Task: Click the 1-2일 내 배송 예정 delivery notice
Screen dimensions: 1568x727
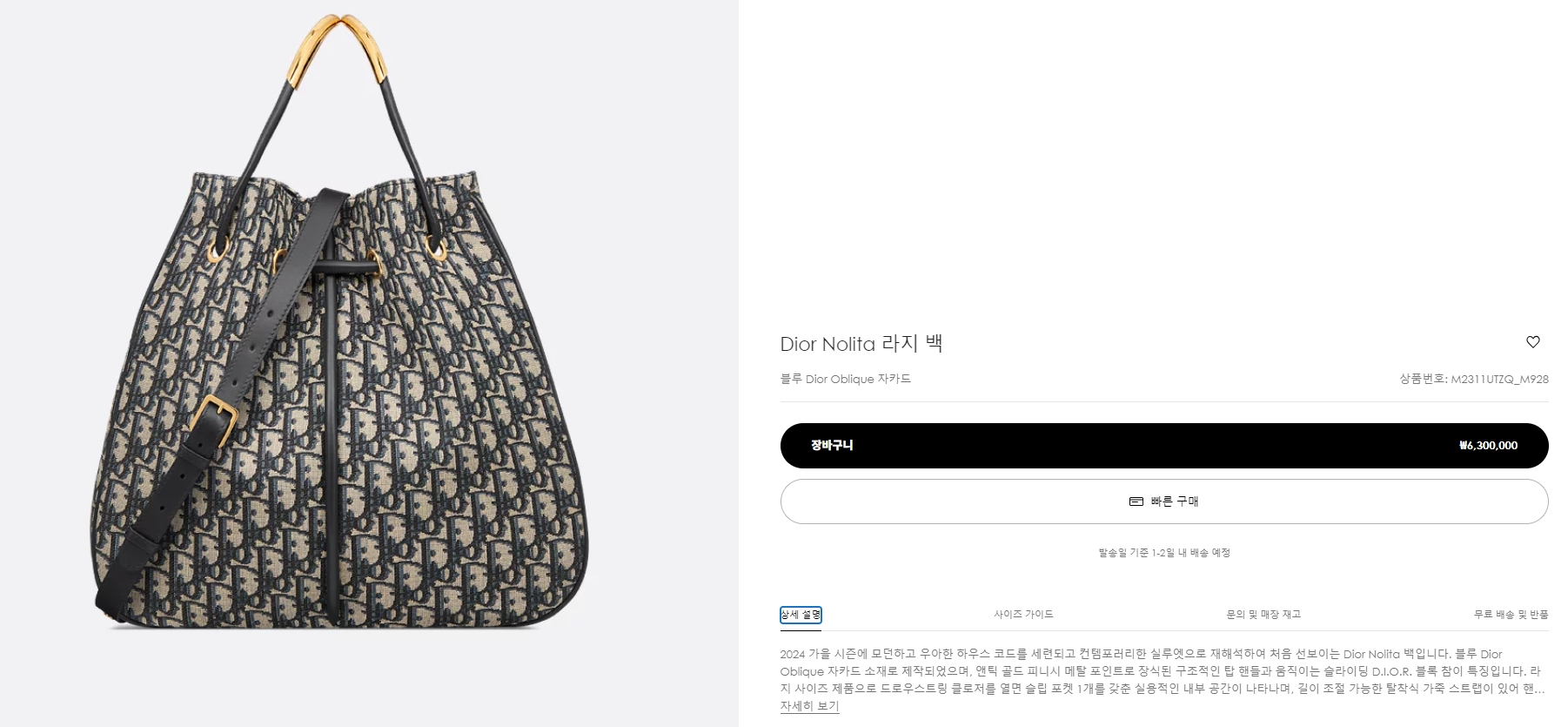Action: (1164, 553)
